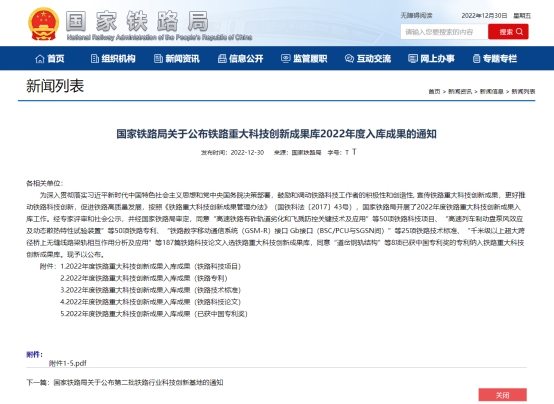
Task: Click the 国家铁路局 site title text
Action: [x=137, y=21]
